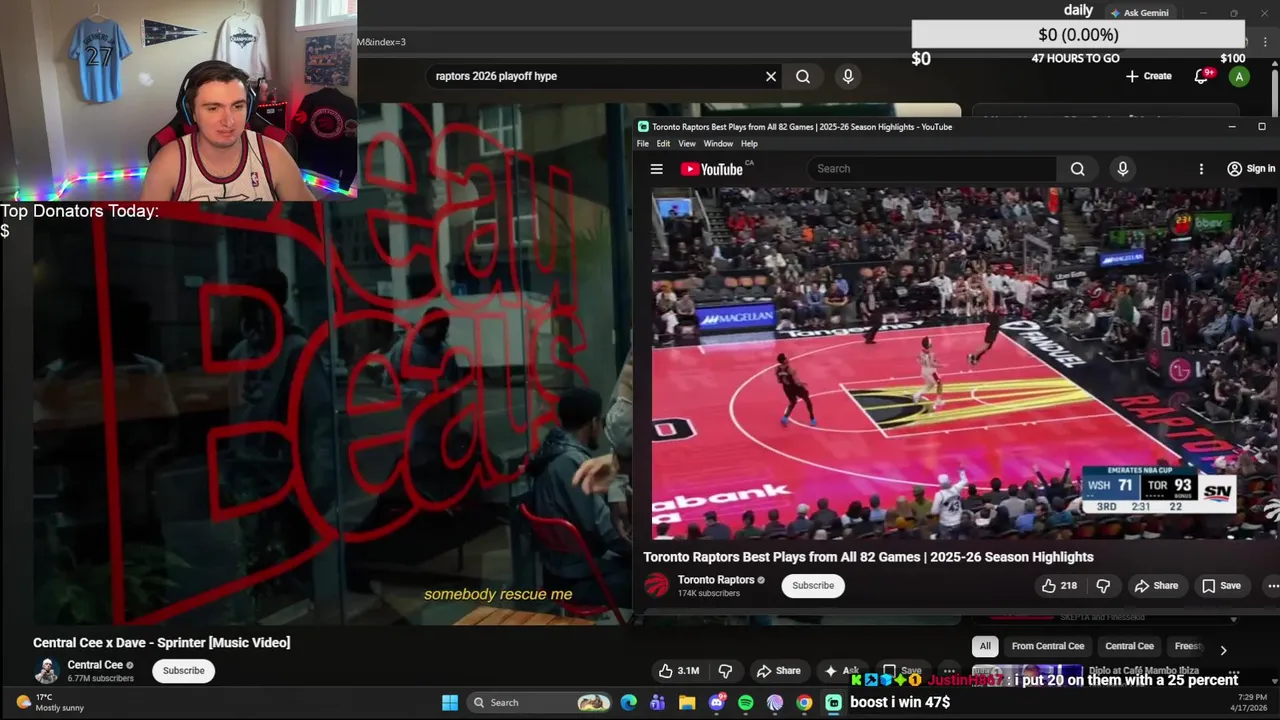Show more filter chips with the right arrow

pos(1222,650)
